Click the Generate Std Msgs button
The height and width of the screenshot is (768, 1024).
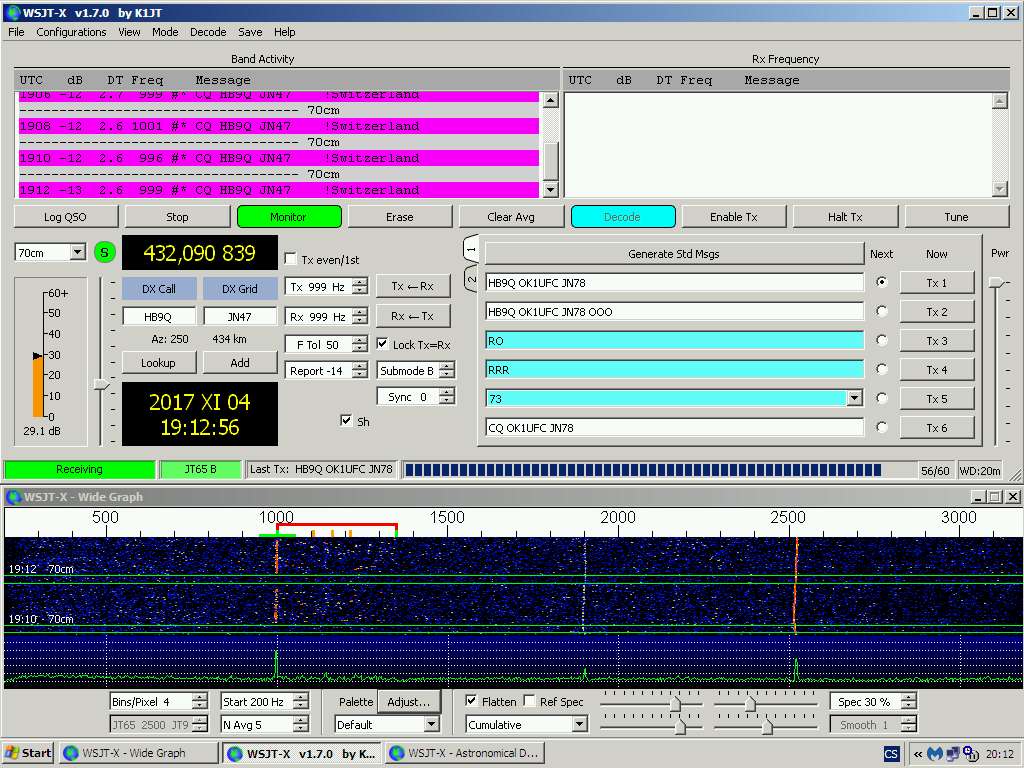tap(673, 254)
